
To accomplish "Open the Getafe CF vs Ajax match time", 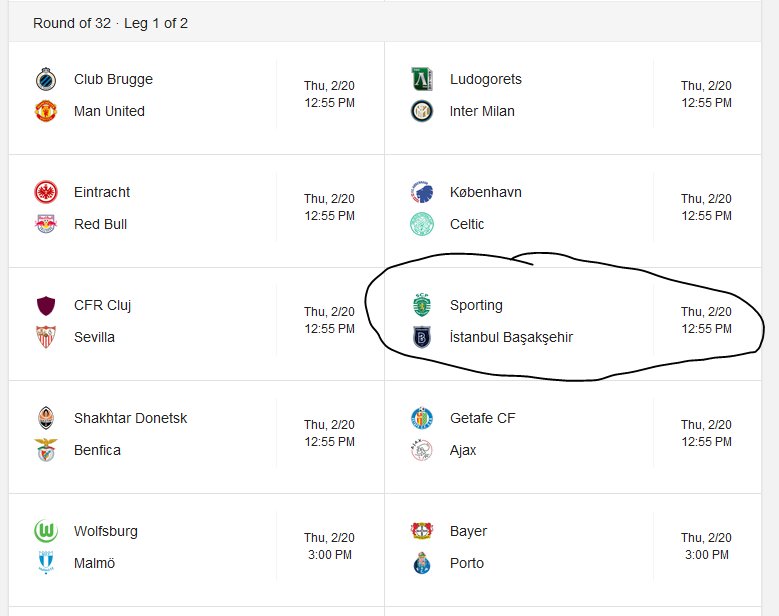I will click(706, 433).
